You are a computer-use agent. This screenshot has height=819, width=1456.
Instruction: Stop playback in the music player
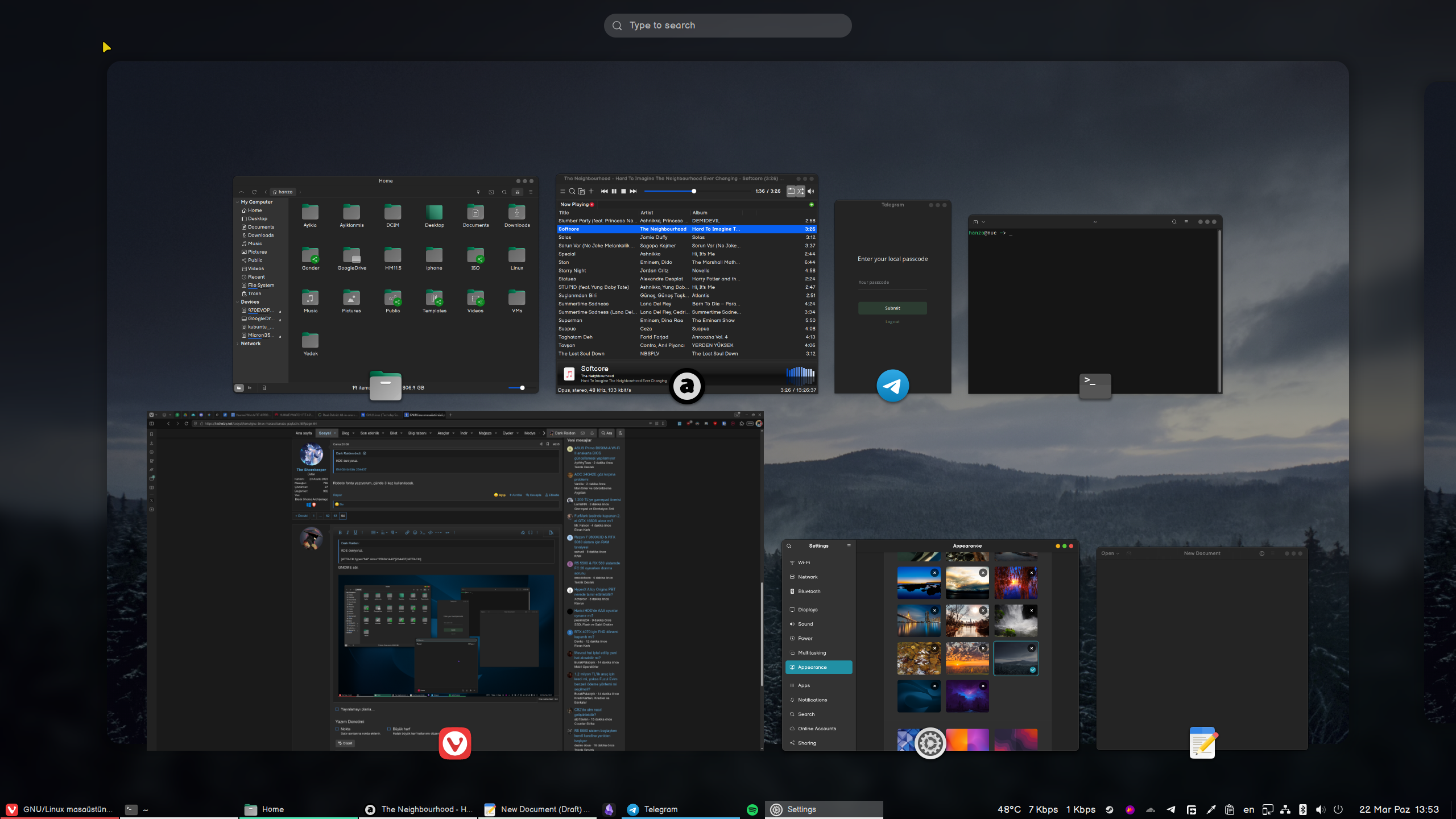pos(623,191)
